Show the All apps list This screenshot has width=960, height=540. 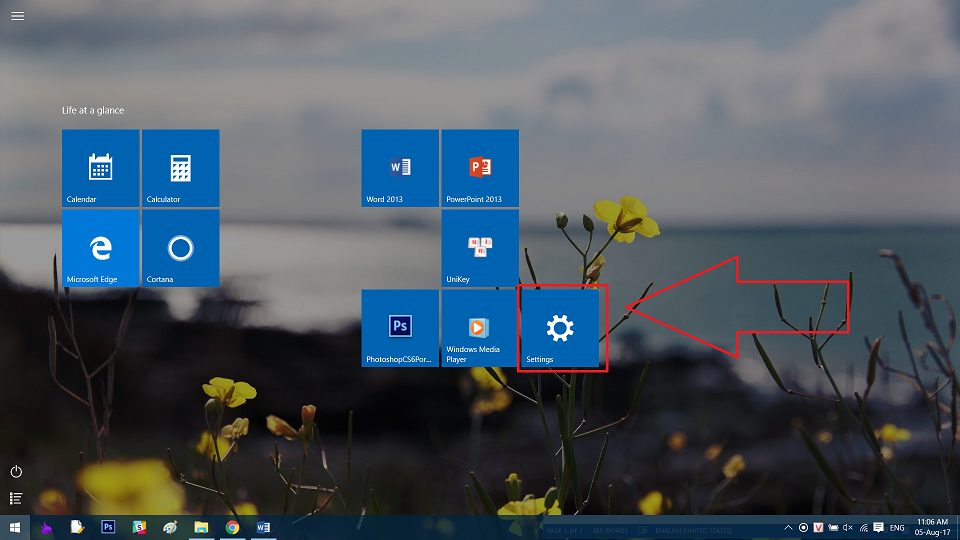[17, 498]
